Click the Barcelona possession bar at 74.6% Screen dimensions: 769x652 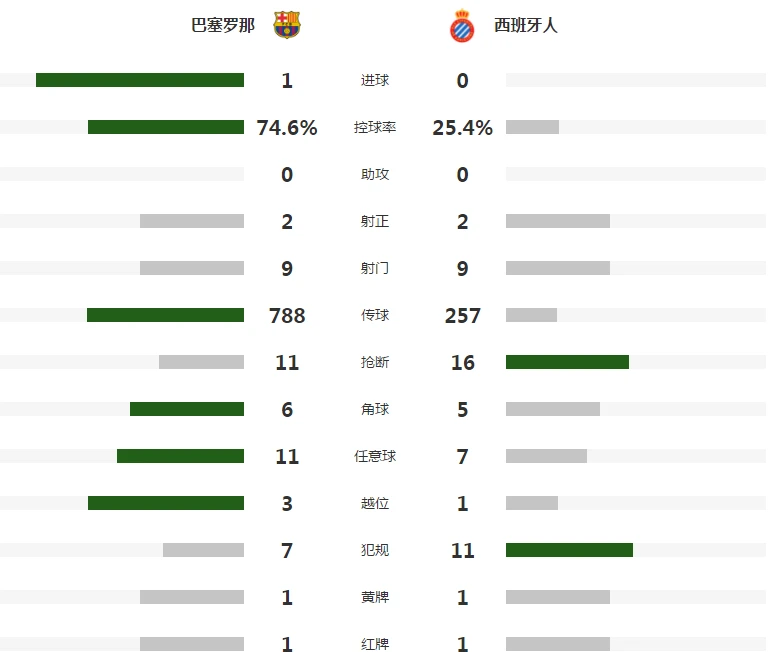[x=166, y=127]
